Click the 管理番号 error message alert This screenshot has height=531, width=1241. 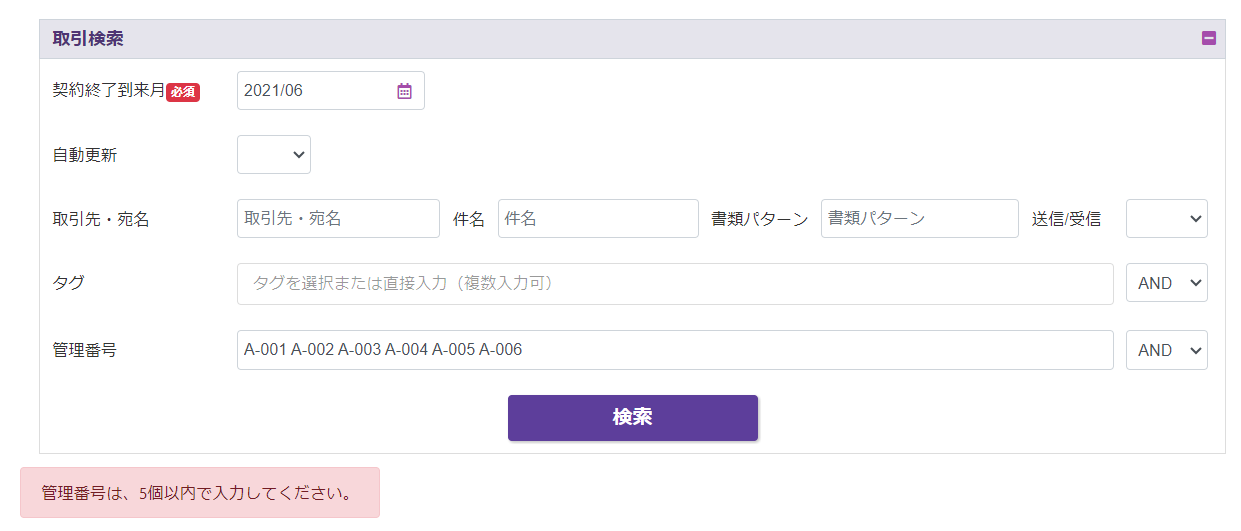[199, 493]
